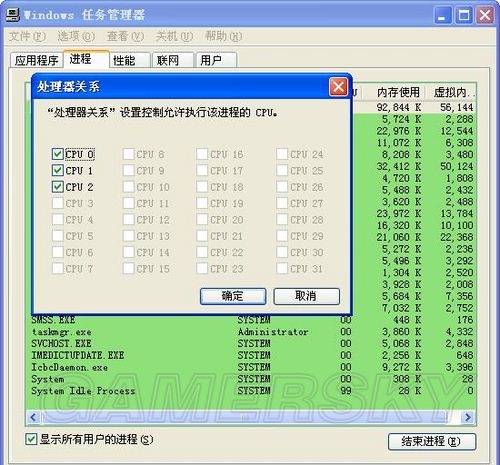500x465 pixels.
Task: Switch to the 应用程序 tab
Action: tap(36, 60)
